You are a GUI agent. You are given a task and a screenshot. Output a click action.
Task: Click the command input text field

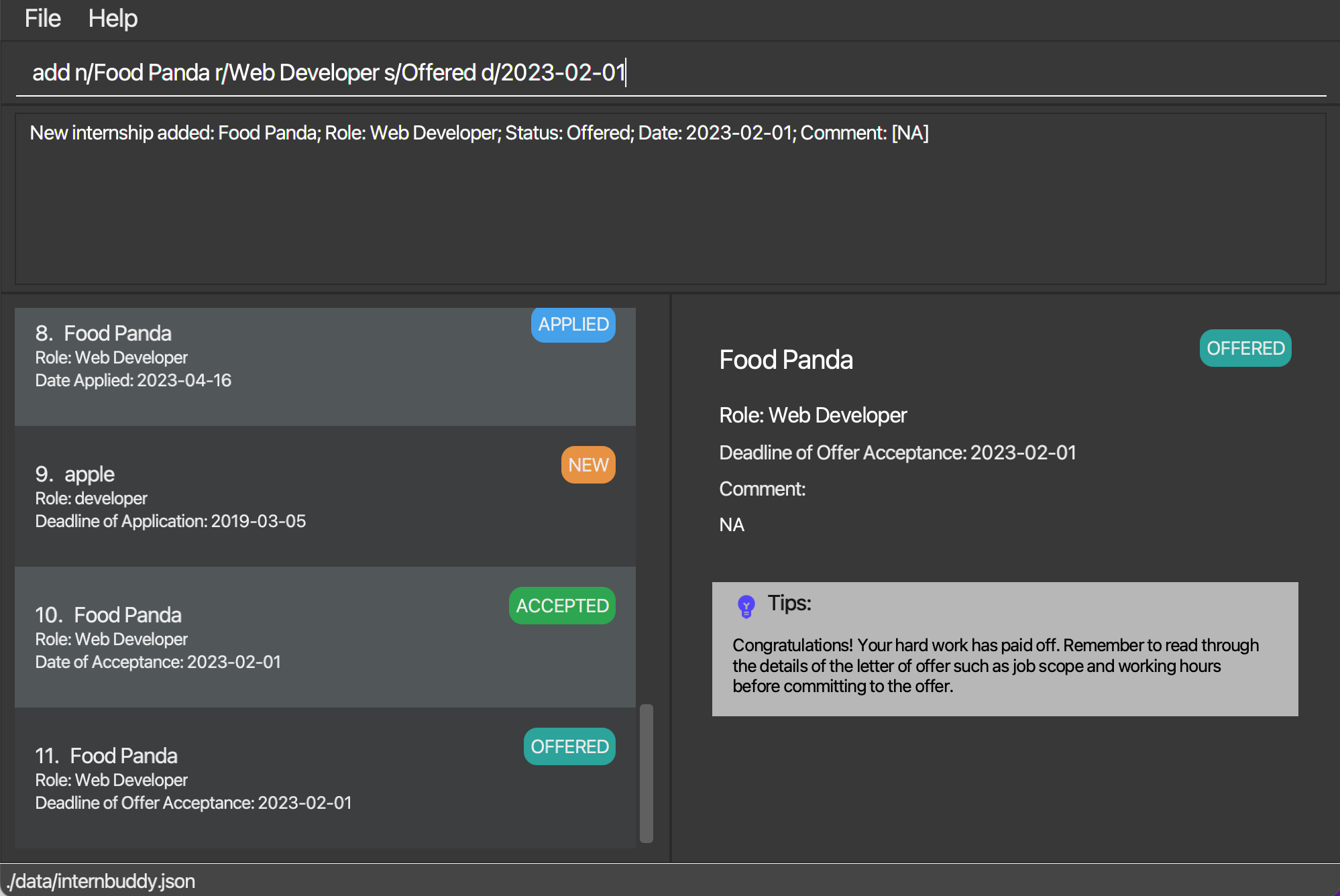coord(671,72)
